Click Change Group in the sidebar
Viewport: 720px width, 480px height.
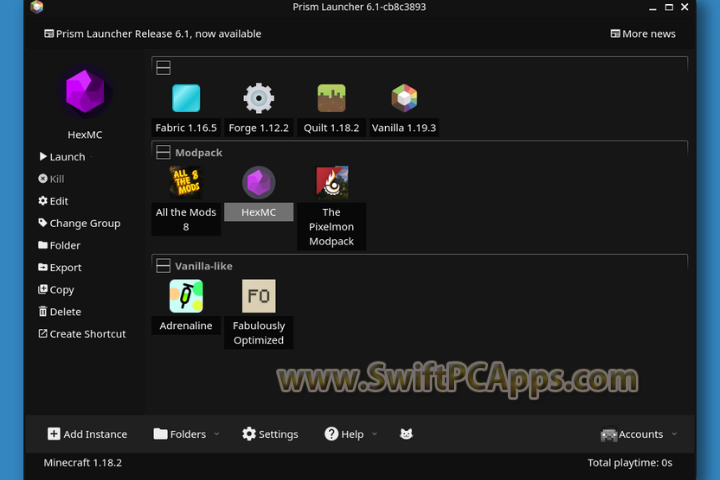coord(79,223)
